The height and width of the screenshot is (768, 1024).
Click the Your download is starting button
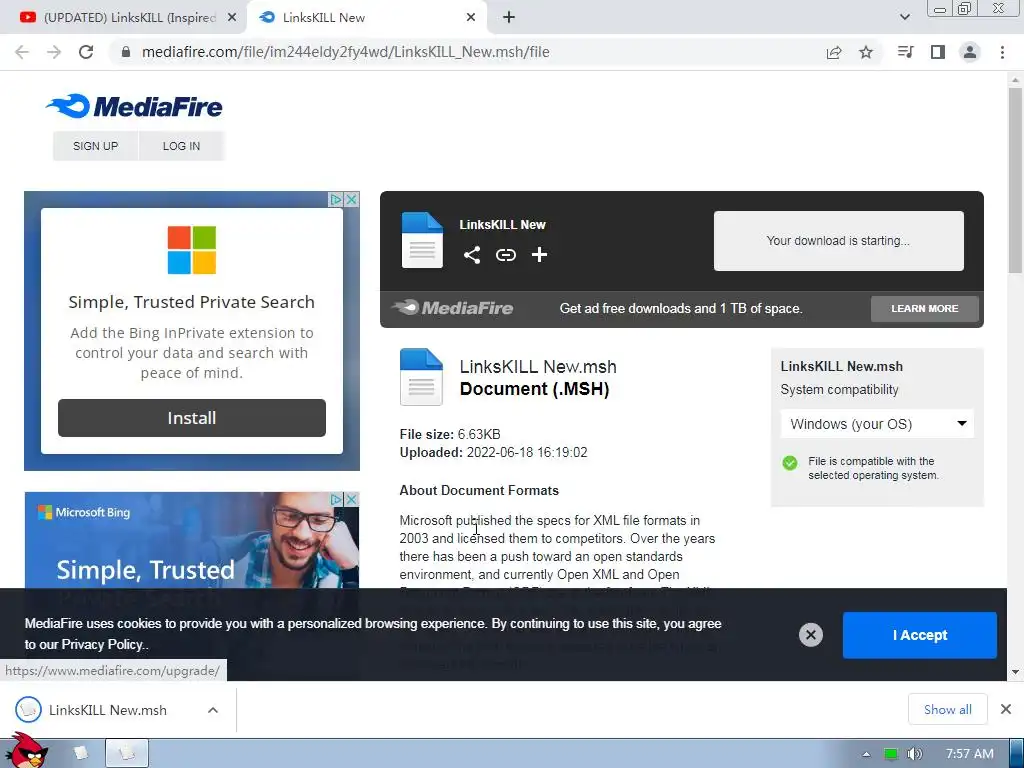[839, 240]
